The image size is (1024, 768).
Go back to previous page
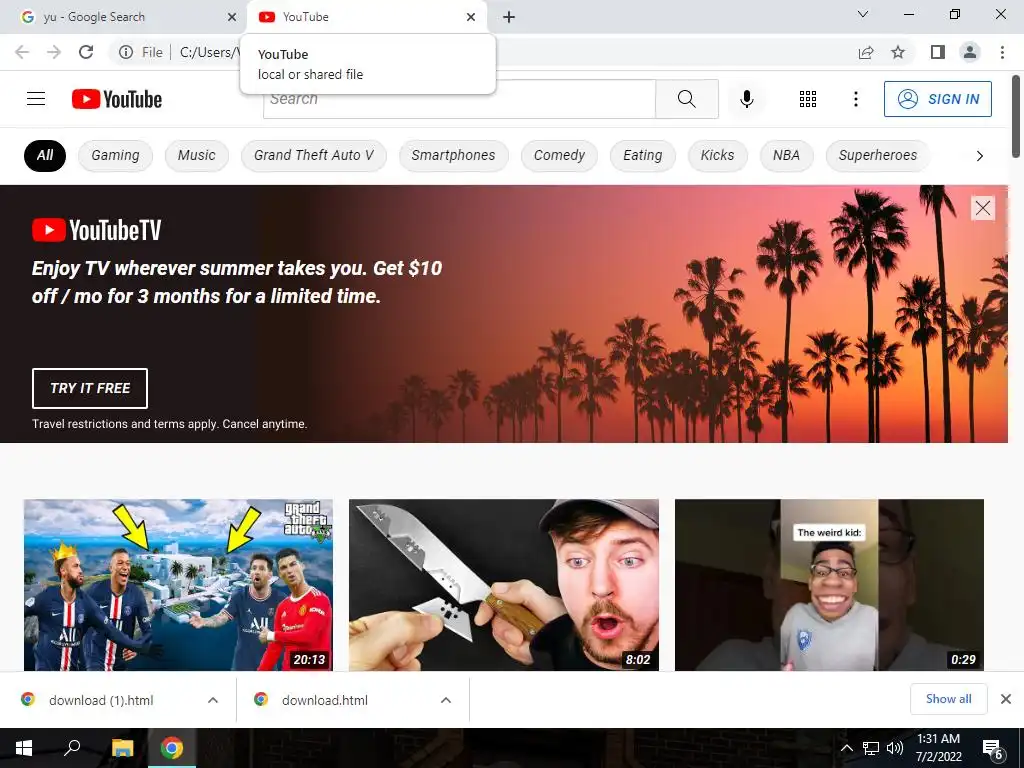22,52
